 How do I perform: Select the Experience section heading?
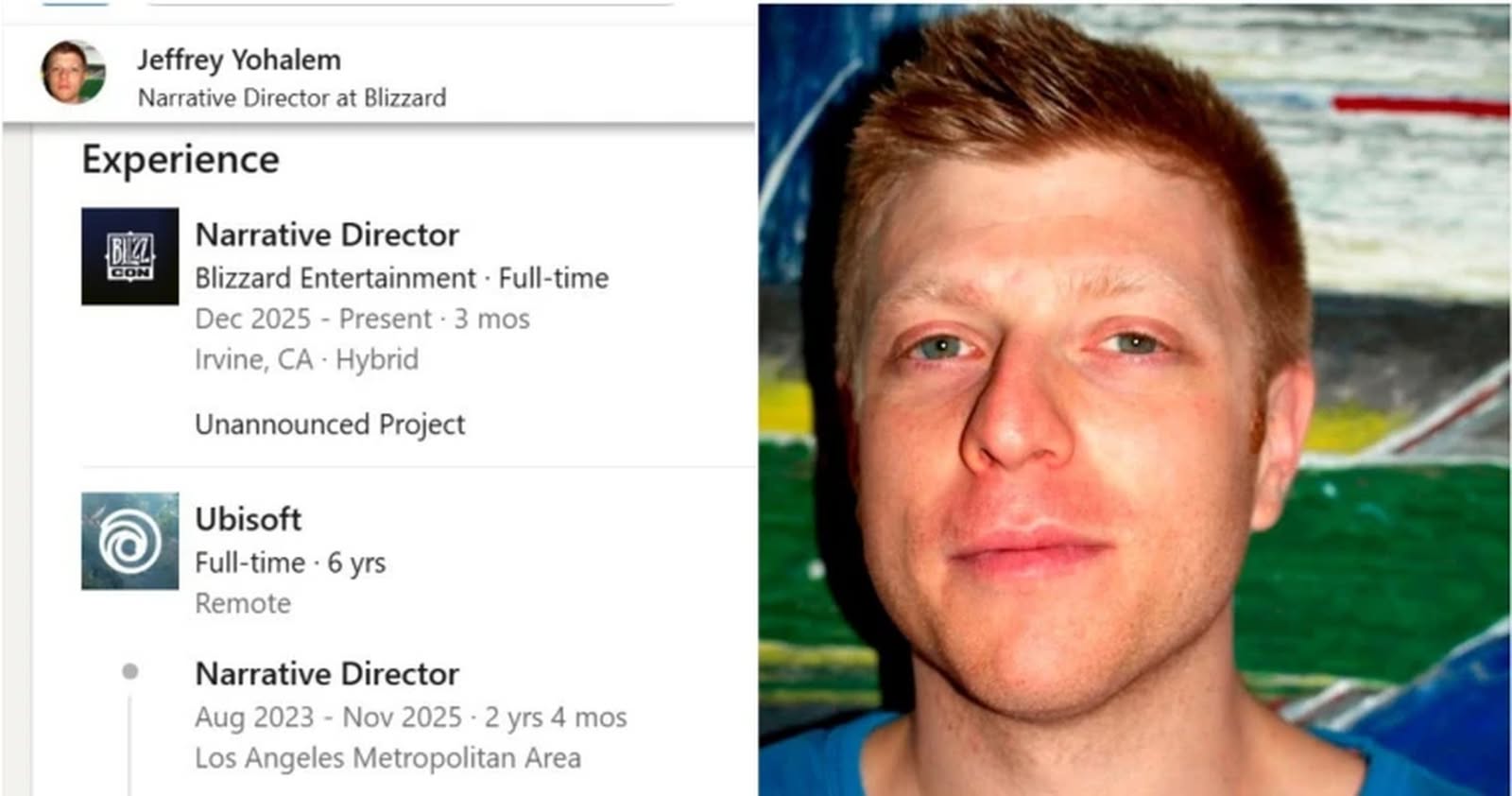tap(180, 160)
